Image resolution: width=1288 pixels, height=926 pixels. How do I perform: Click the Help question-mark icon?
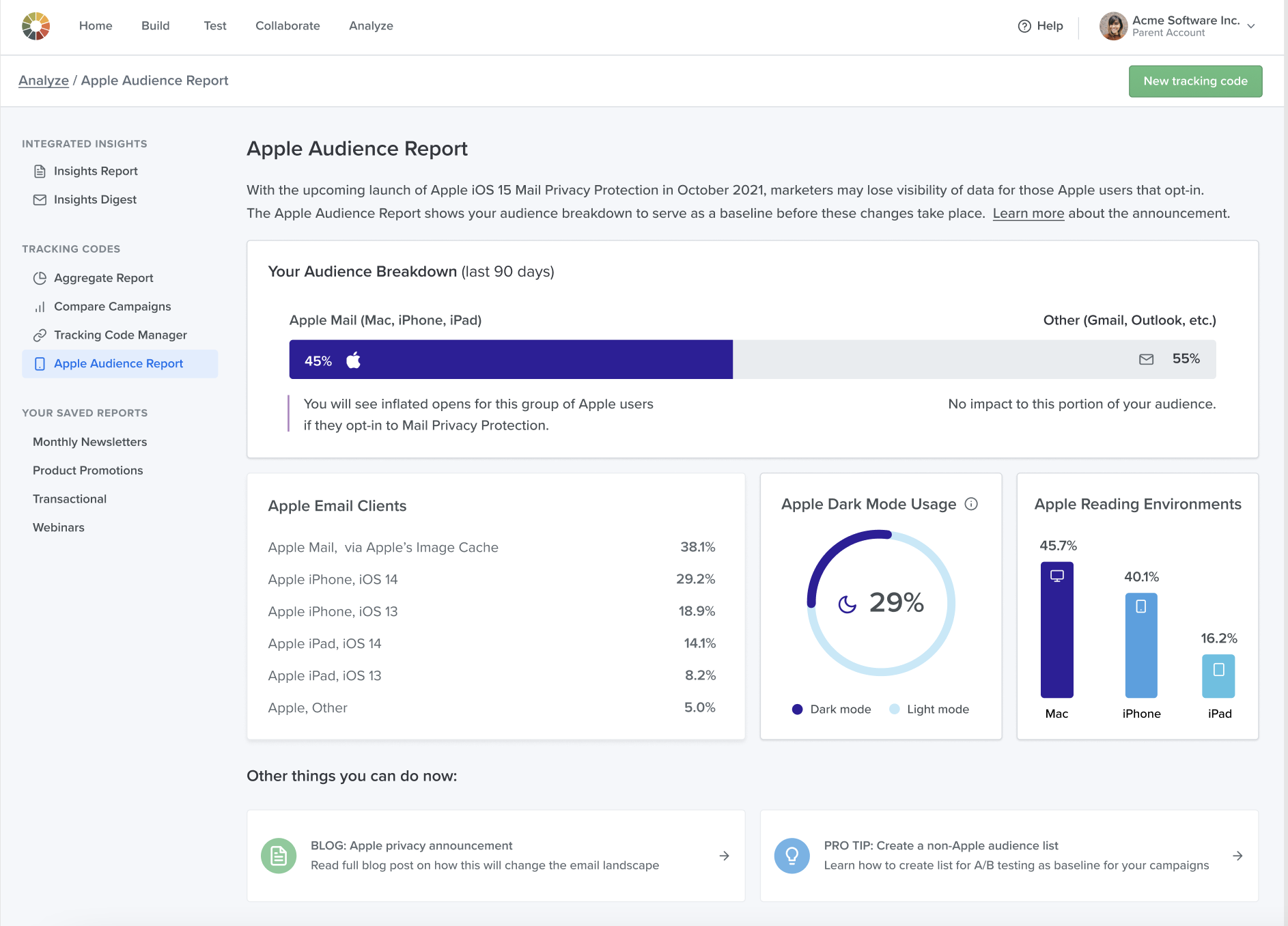pyautogui.click(x=1024, y=25)
